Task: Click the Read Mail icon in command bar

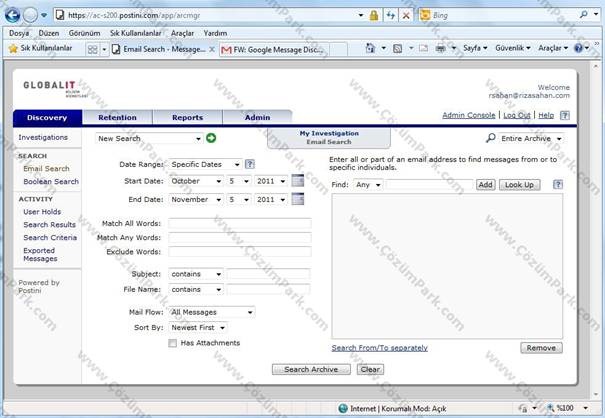Action: 423,48
